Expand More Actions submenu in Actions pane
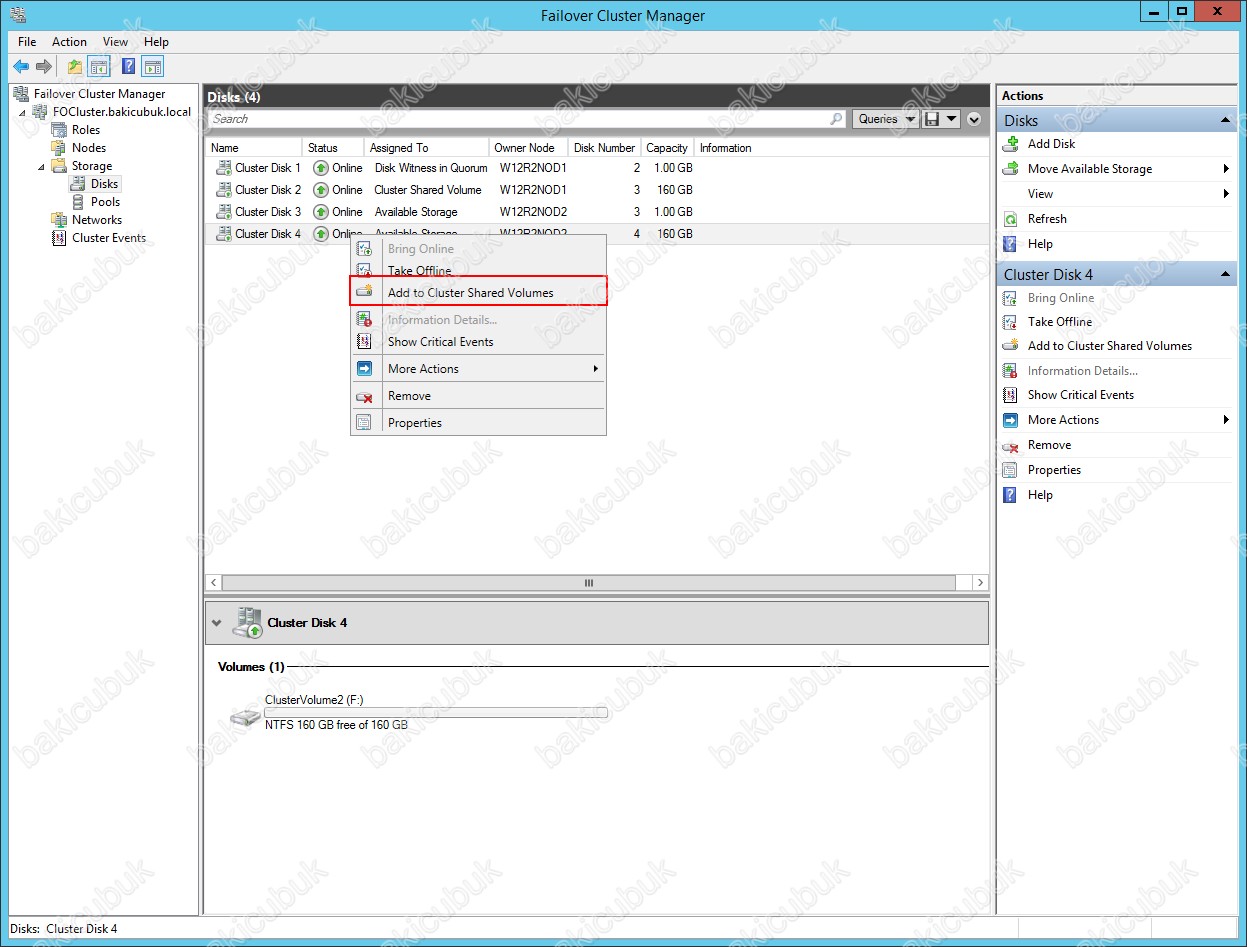Screen dimensions: 1247x947 click(1226, 420)
